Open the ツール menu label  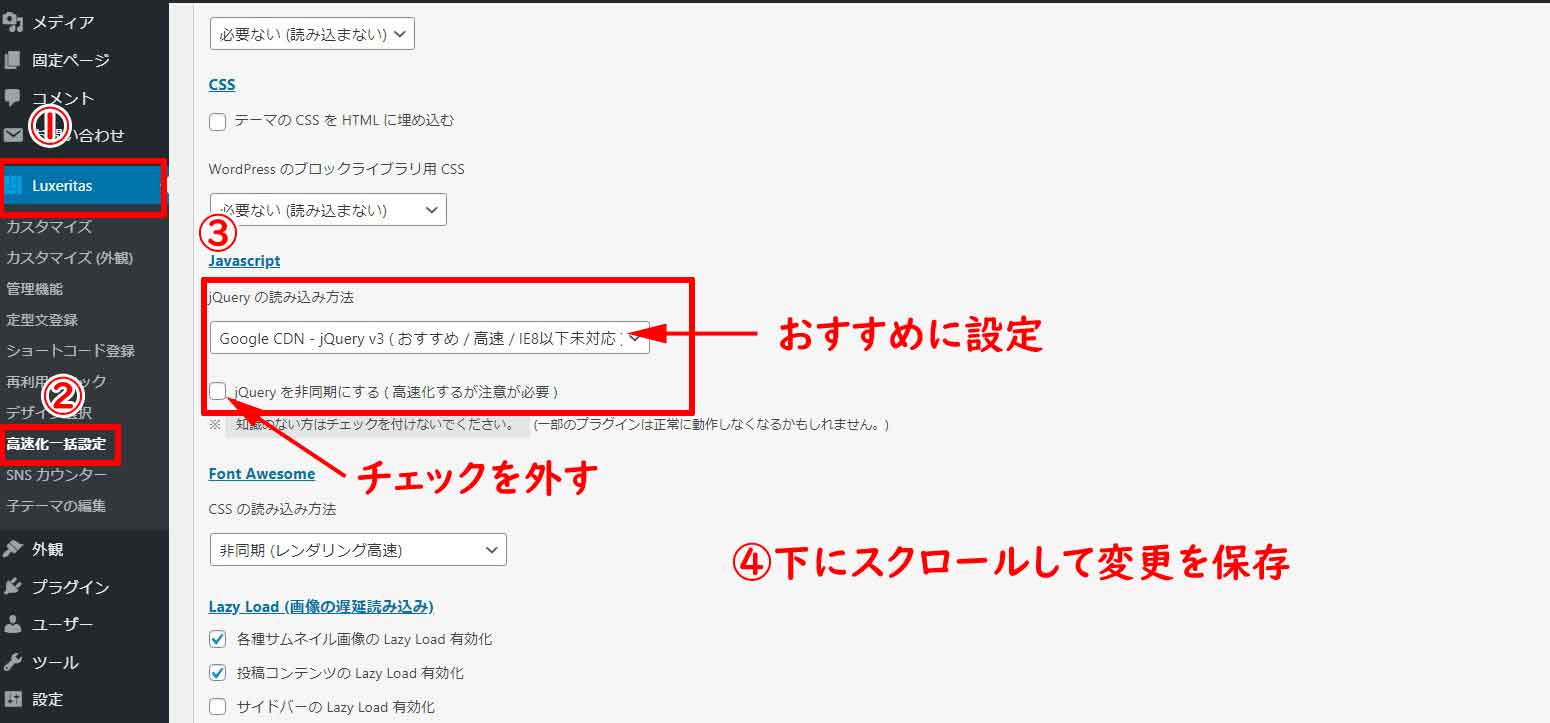tap(55, 662)
